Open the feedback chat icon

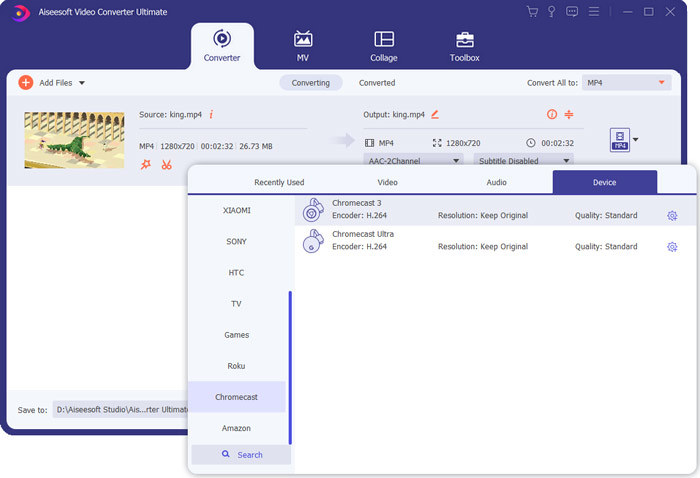point(572,12)
